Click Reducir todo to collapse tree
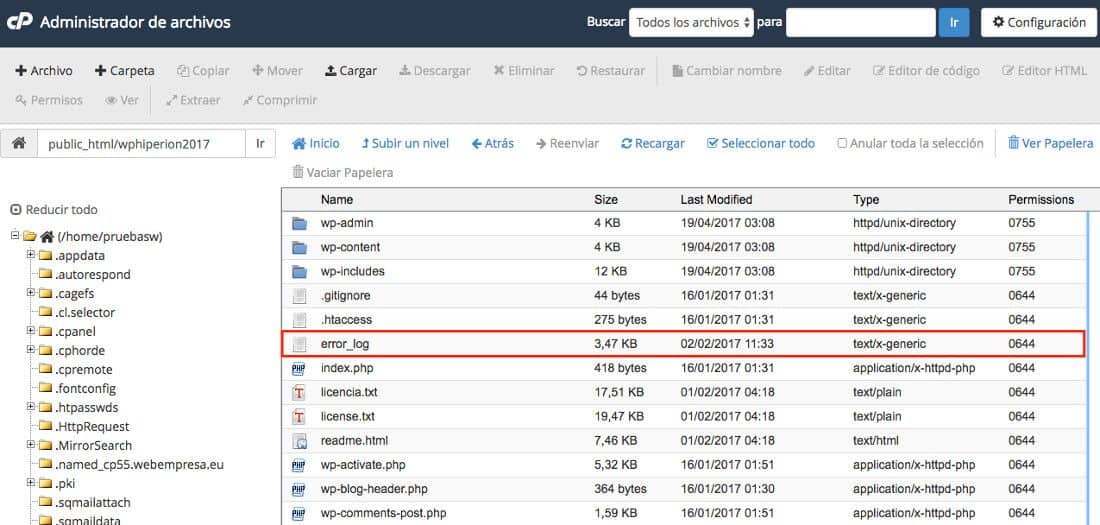The height and width of the screenshot is (525, 1100). [55, 210]
